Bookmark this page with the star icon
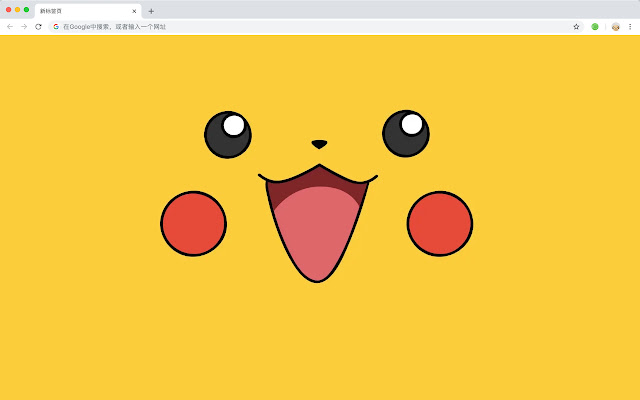The height and width of the screenshot is (400, 640). [x=576, y=27]
